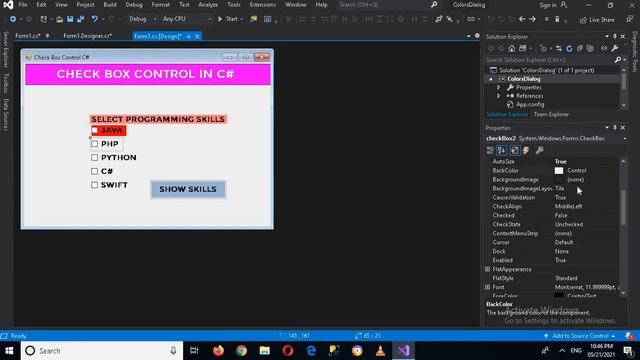Click the ForeColor black color swatch
The height and width of the screenshot is (360, 640).
tap(559, 295)
